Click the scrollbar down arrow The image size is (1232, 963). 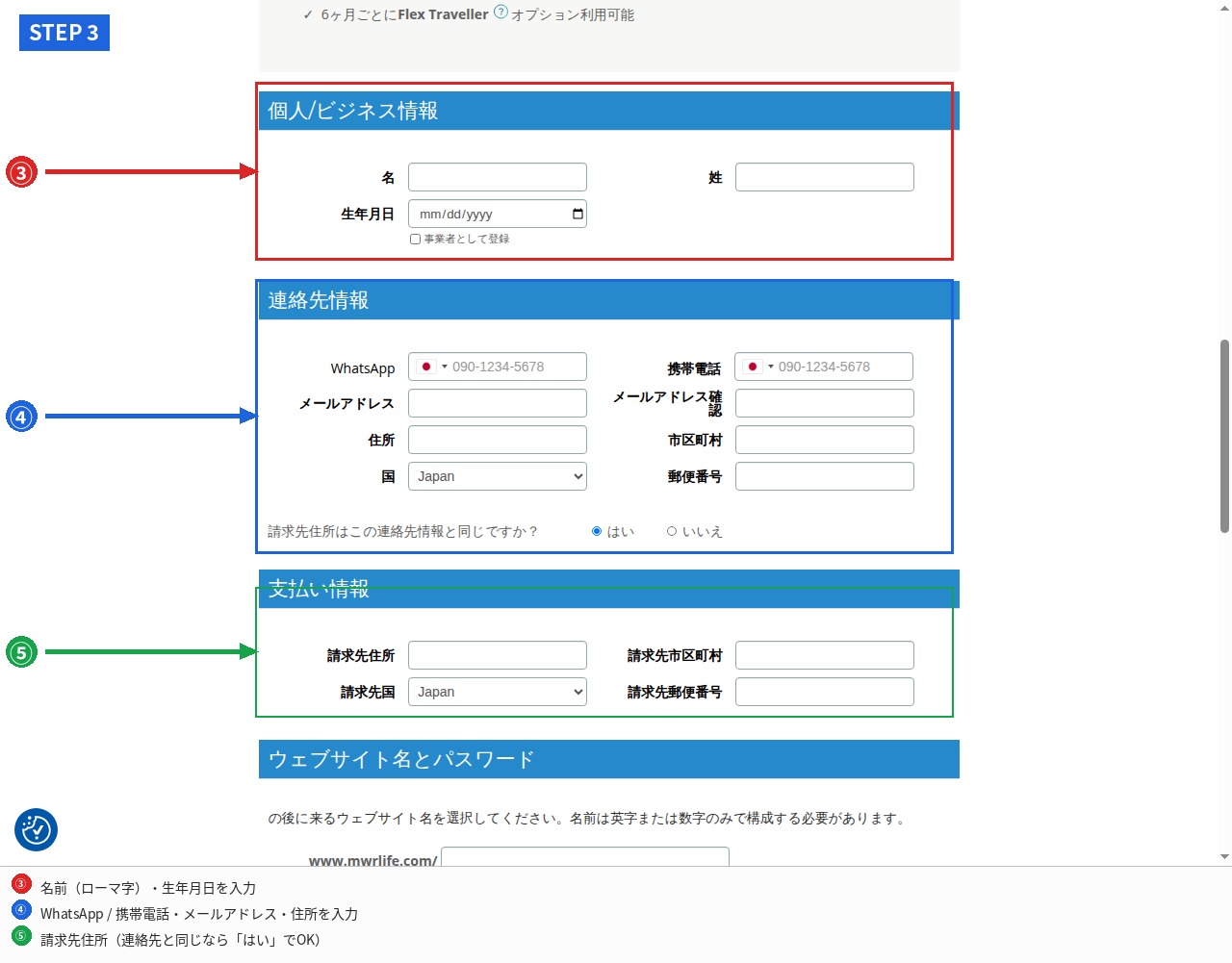(1224, 856)
